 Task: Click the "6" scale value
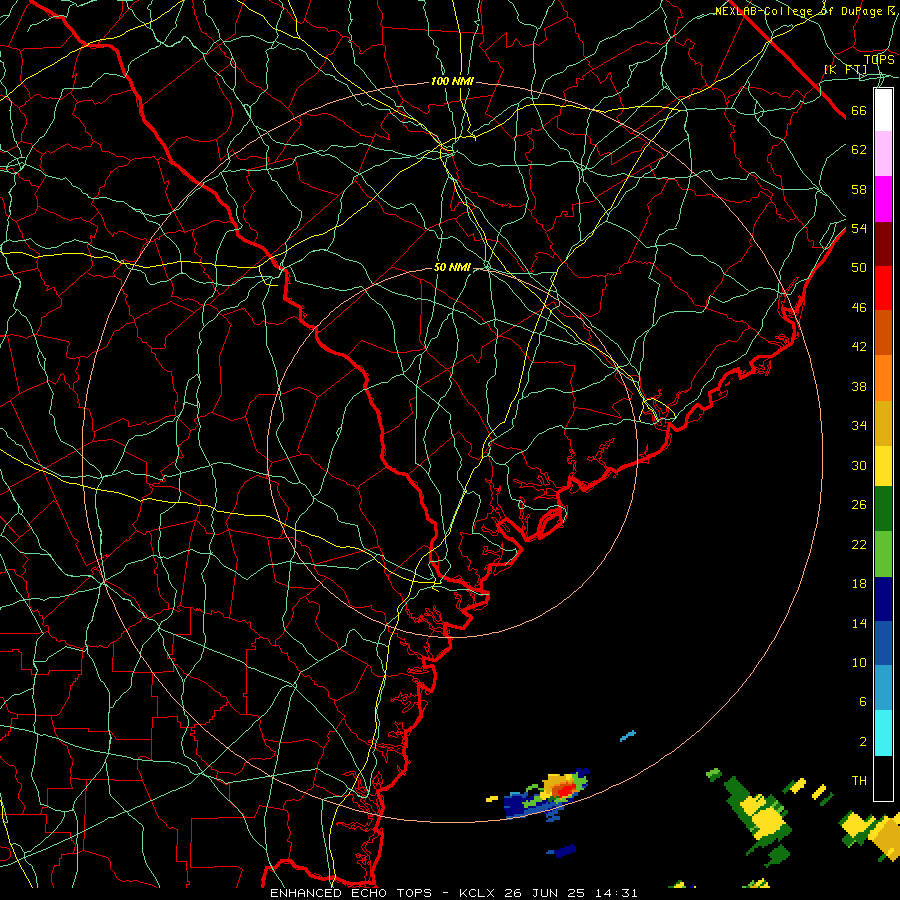click(x=862, y=702)
